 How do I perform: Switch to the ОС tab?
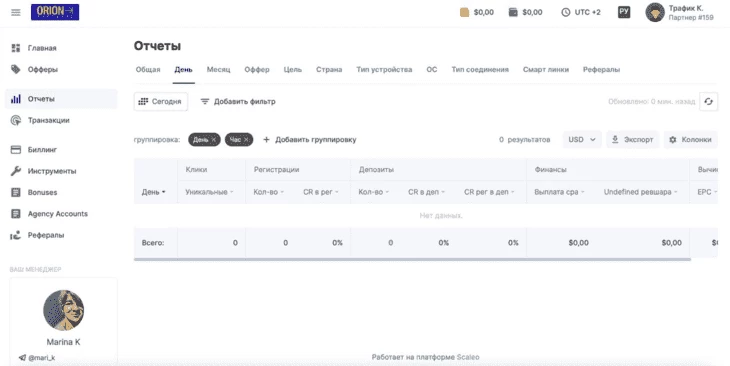432,69
